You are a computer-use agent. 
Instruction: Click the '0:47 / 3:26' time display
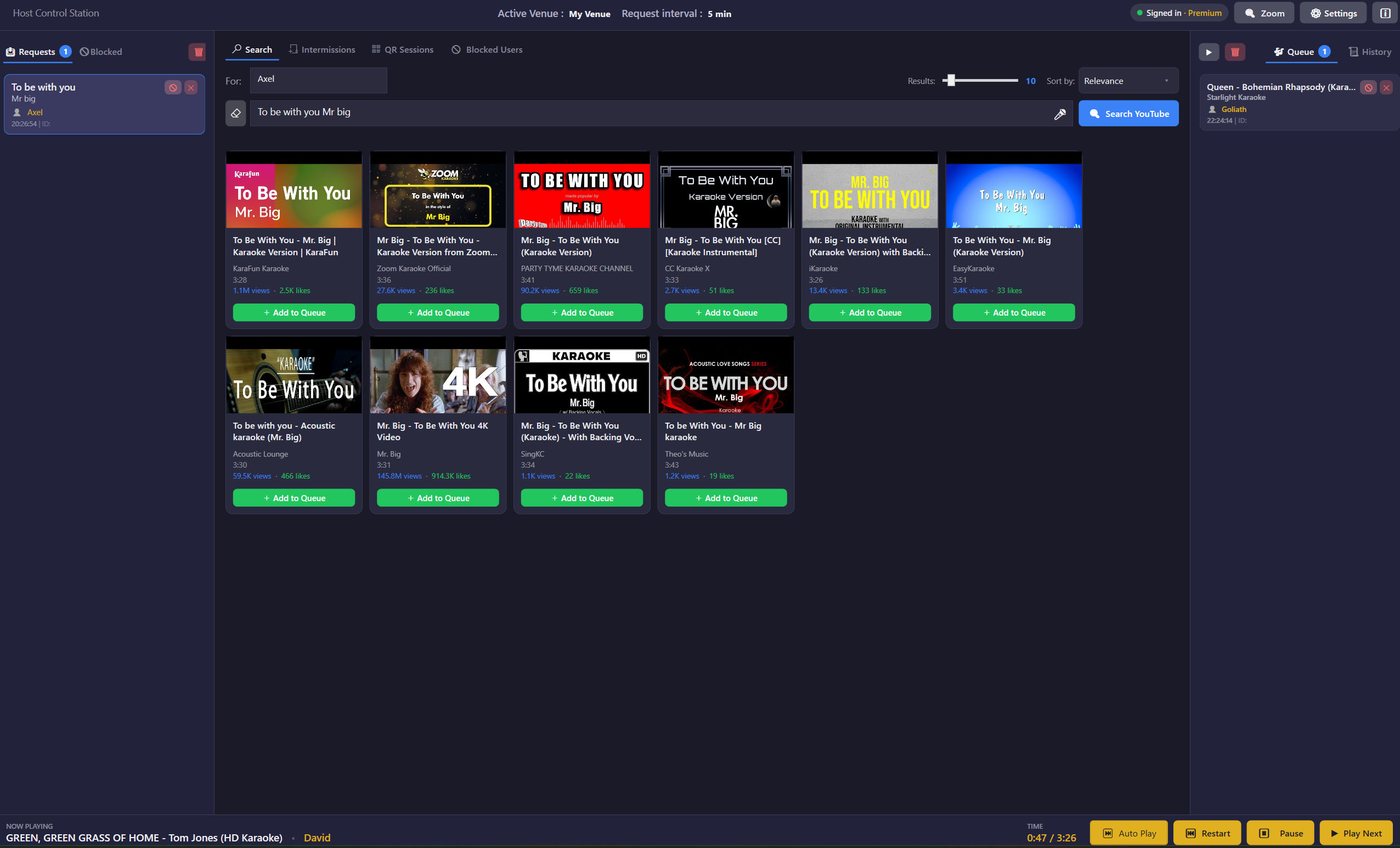(x=1051, y=838)
